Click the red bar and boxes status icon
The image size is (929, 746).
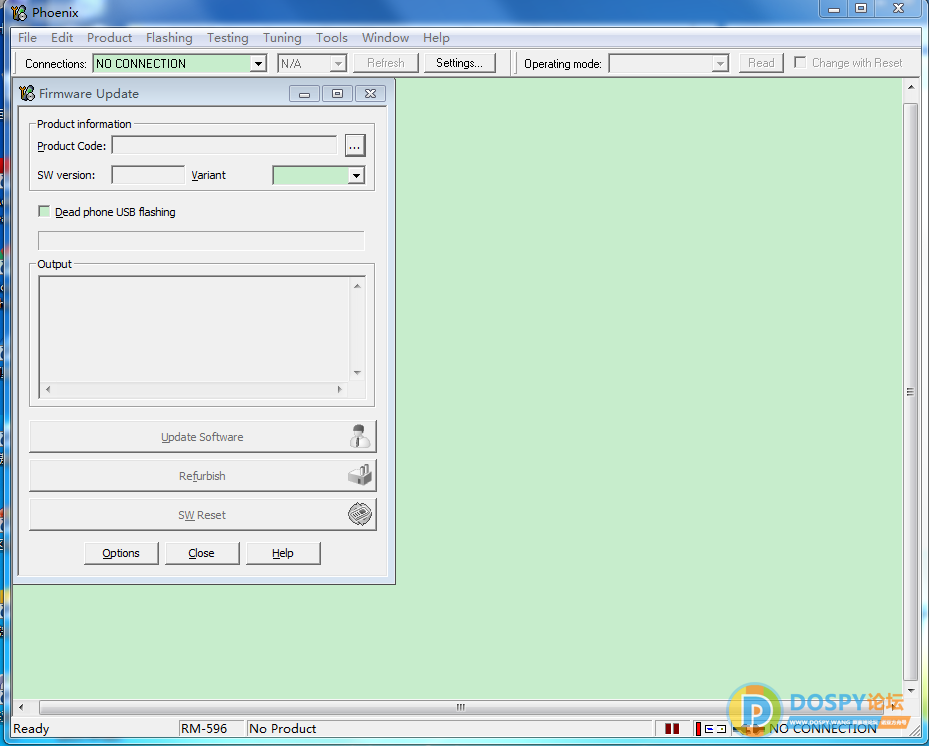click(x=710, y=728)
